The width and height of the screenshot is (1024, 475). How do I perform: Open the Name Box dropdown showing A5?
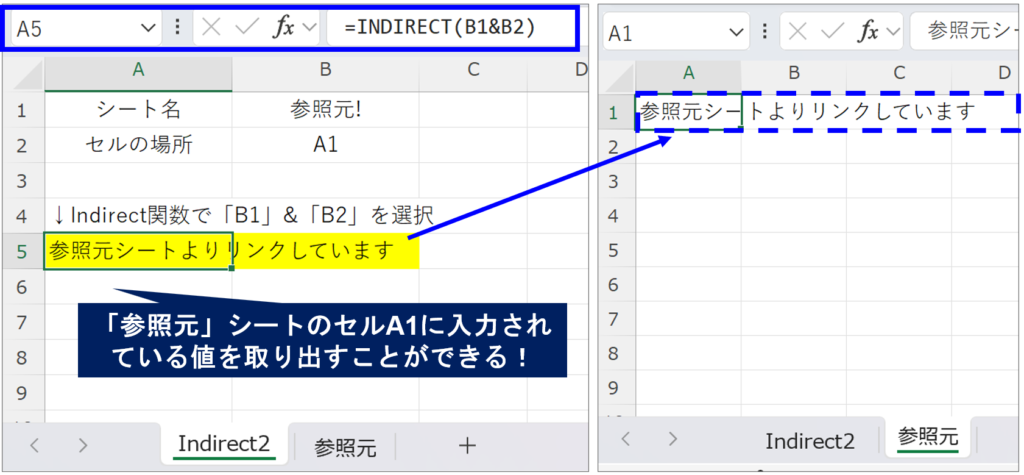149,28
